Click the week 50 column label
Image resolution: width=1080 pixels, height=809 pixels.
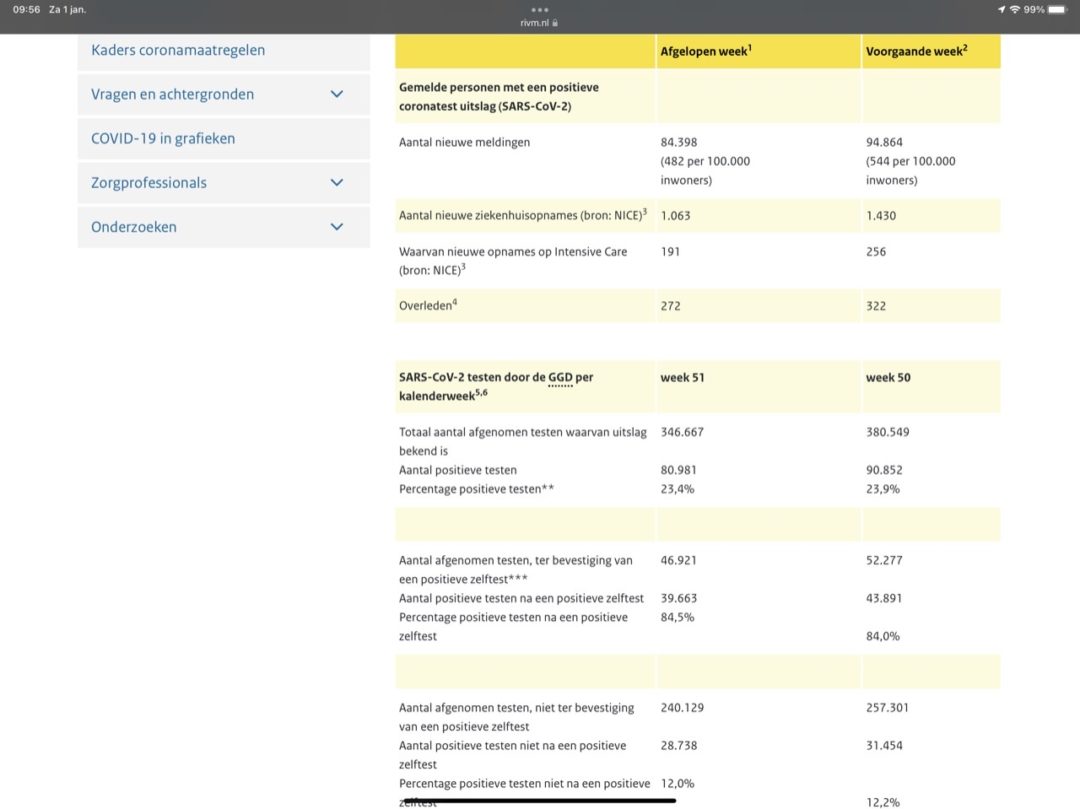888,377
